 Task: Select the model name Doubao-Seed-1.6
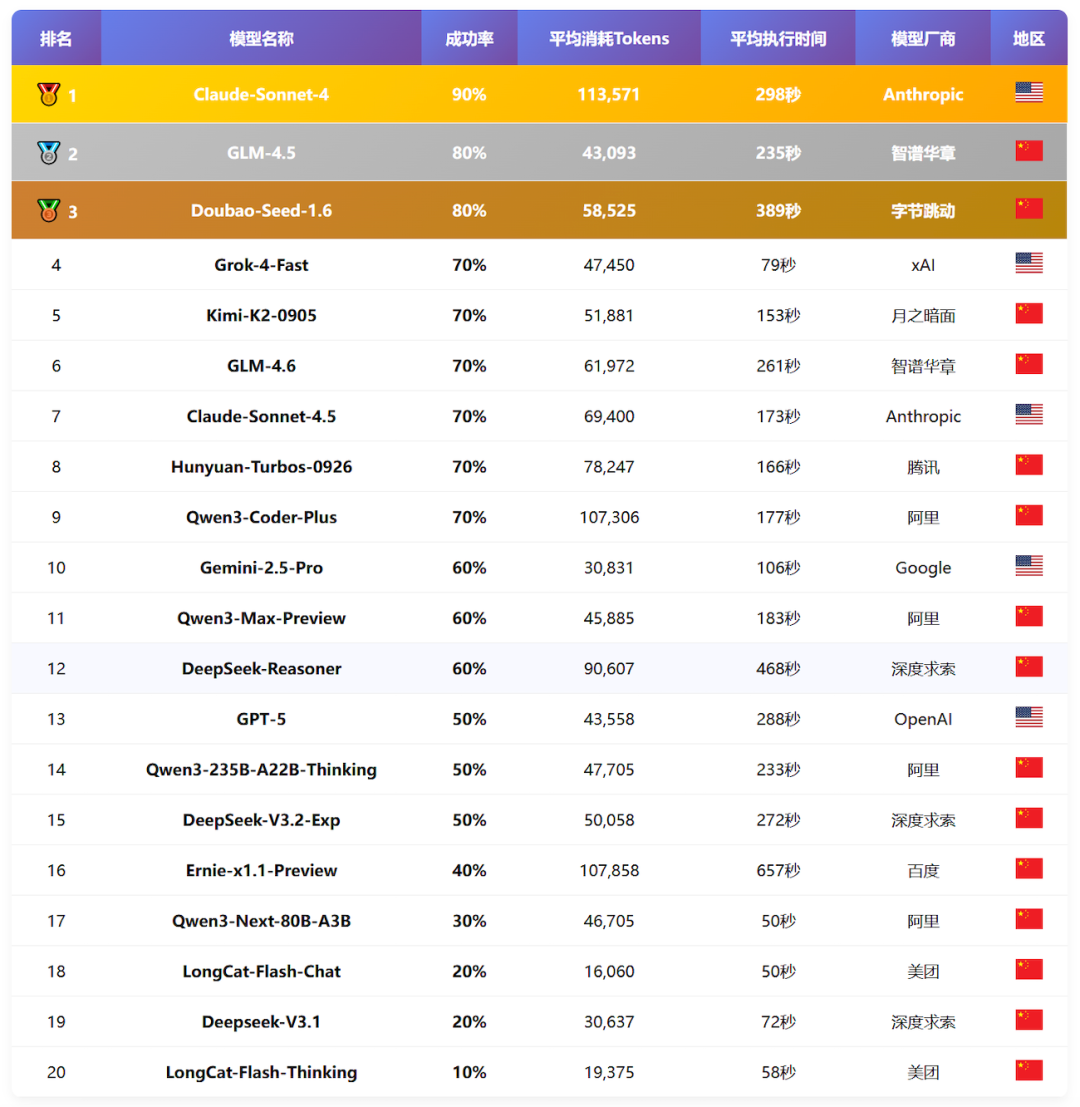pos(261,210)
